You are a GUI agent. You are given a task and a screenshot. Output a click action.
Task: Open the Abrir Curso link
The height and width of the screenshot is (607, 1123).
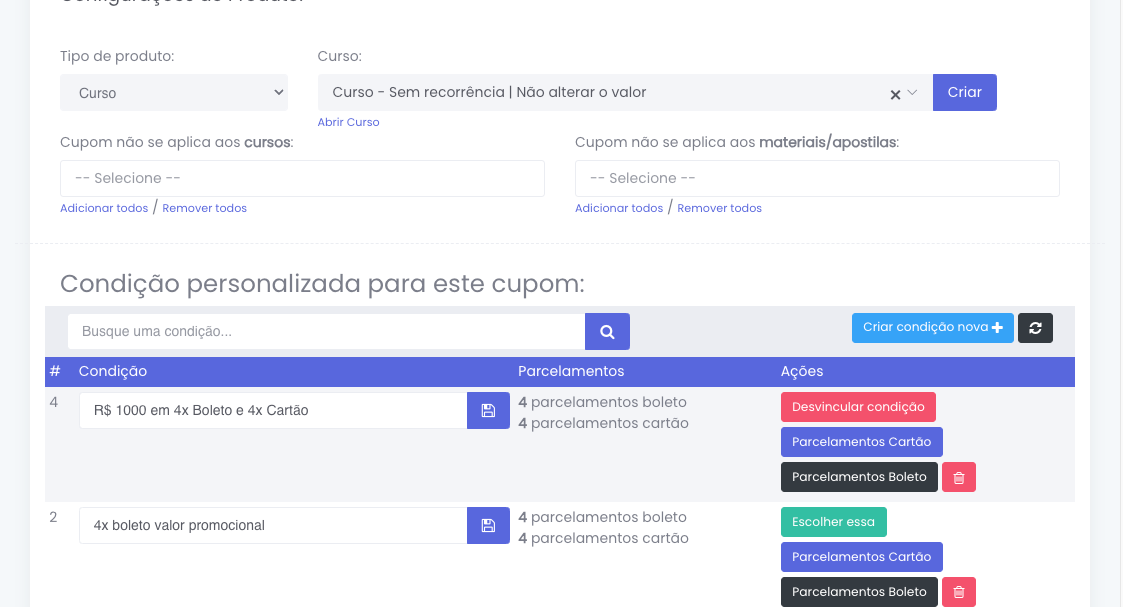[x=348, y=122]
